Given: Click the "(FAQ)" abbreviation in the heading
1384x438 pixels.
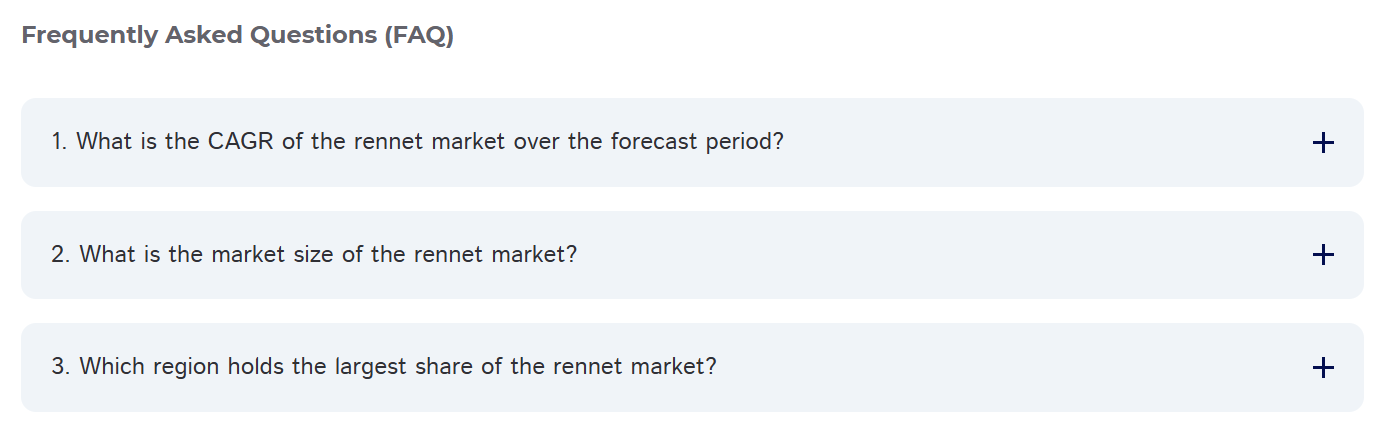Looking at the screenshot, I should (x=418, y=36).
